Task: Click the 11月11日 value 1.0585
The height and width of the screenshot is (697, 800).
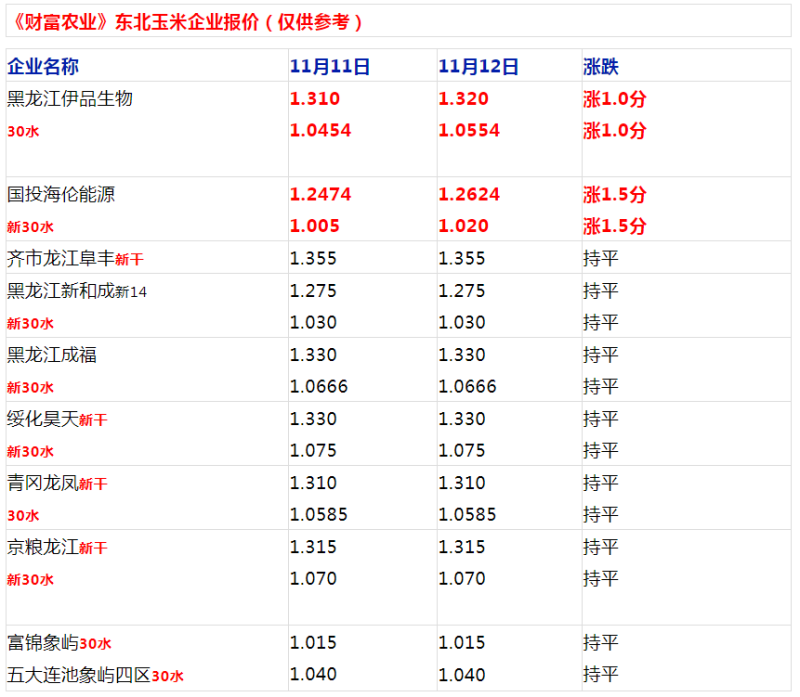Action: [x=319, y=514]
